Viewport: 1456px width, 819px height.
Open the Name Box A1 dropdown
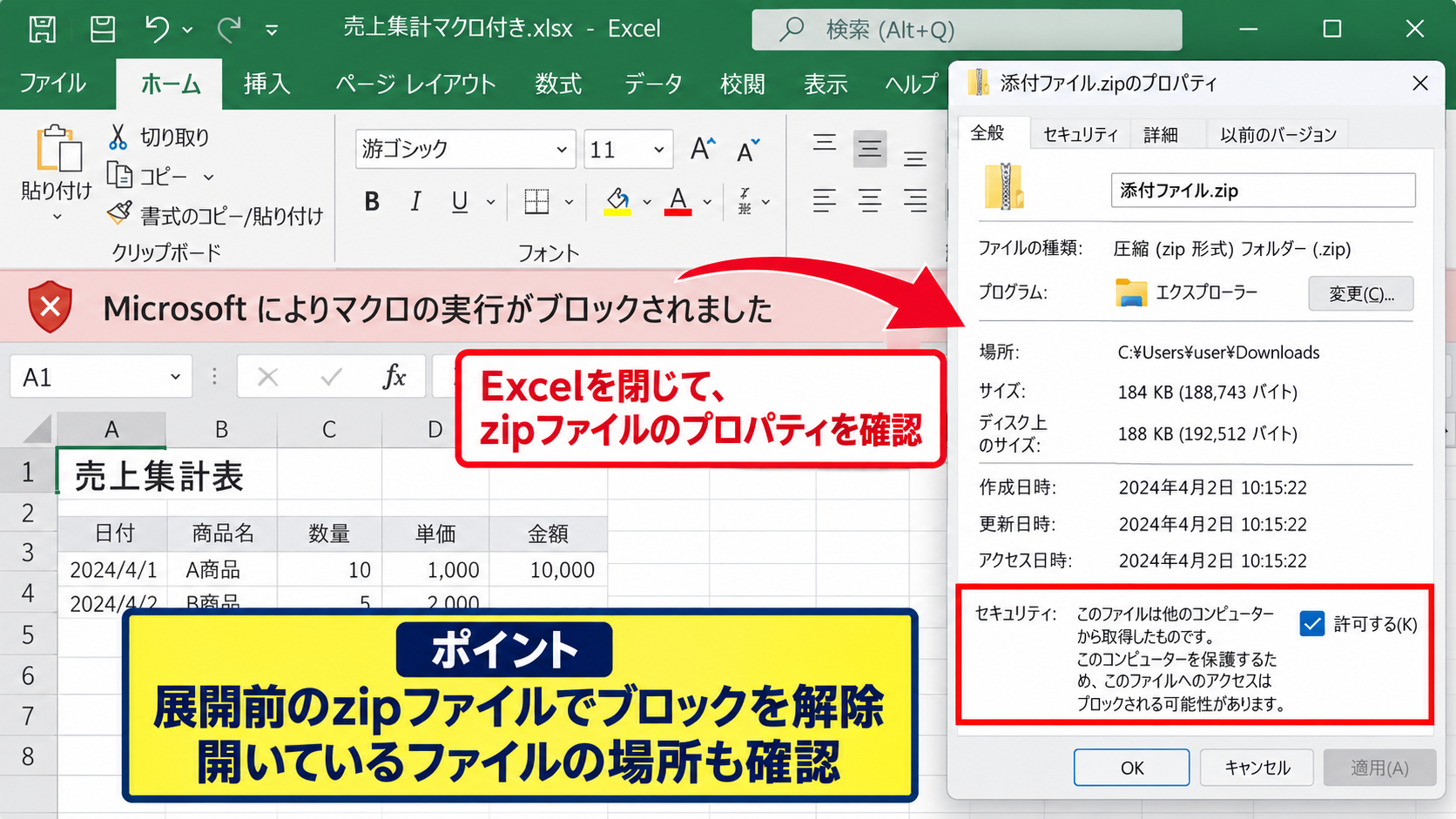[175, 377]
